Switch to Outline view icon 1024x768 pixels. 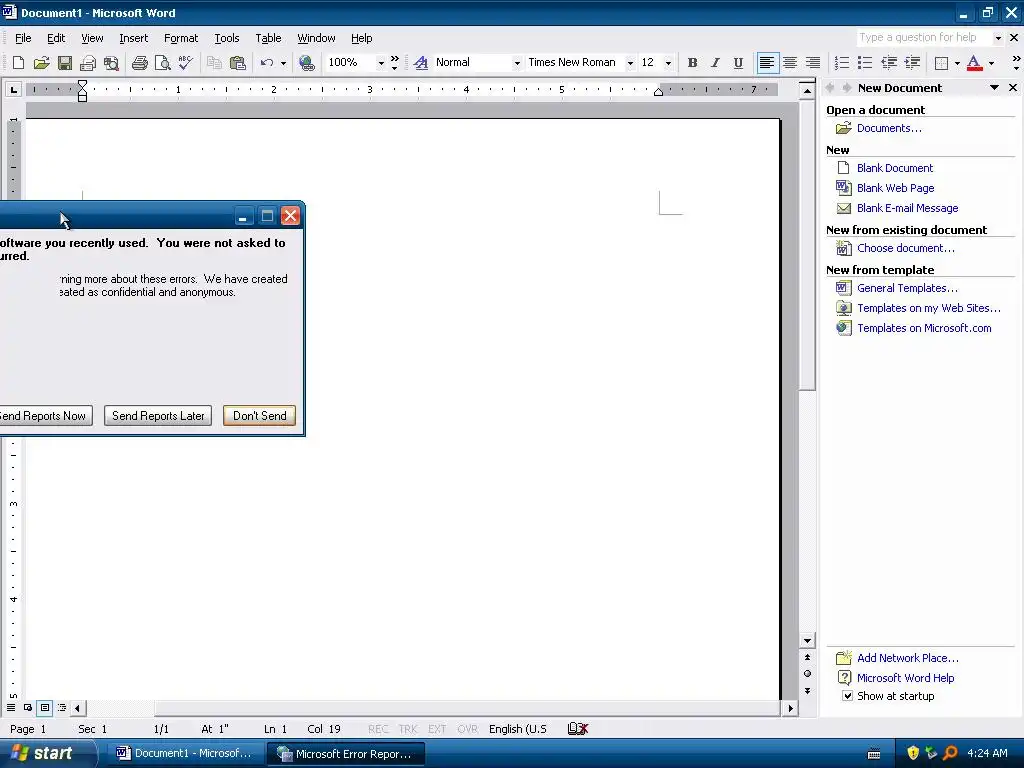(x=62, y=707)
